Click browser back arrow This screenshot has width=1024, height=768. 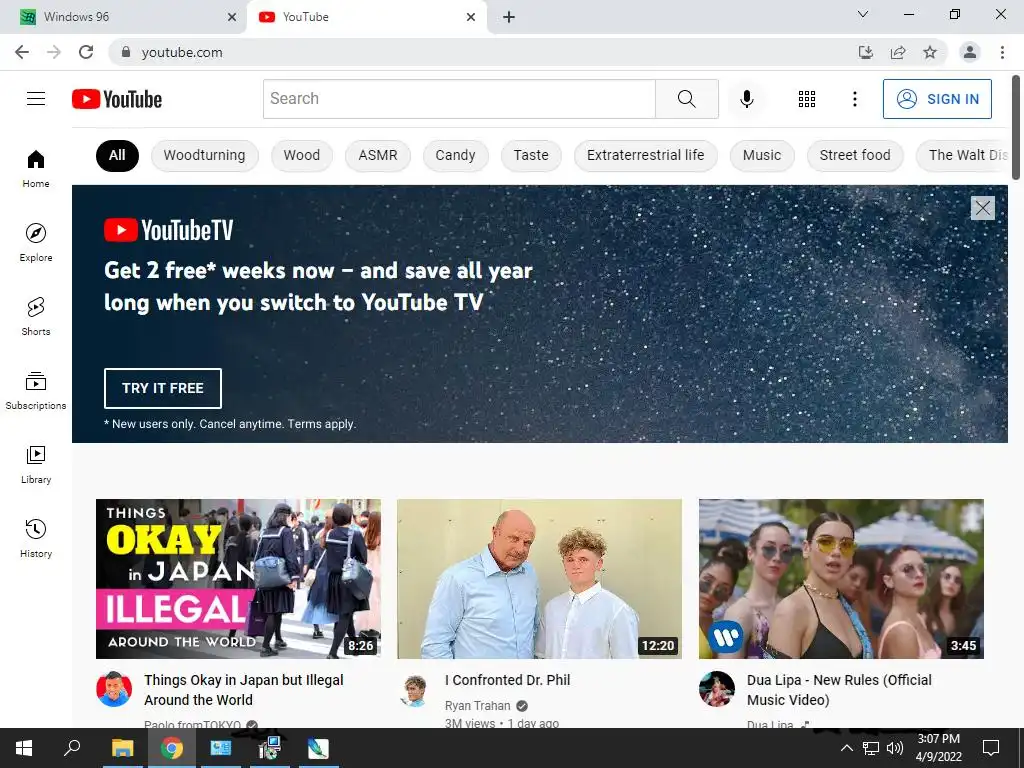(22, 52)
